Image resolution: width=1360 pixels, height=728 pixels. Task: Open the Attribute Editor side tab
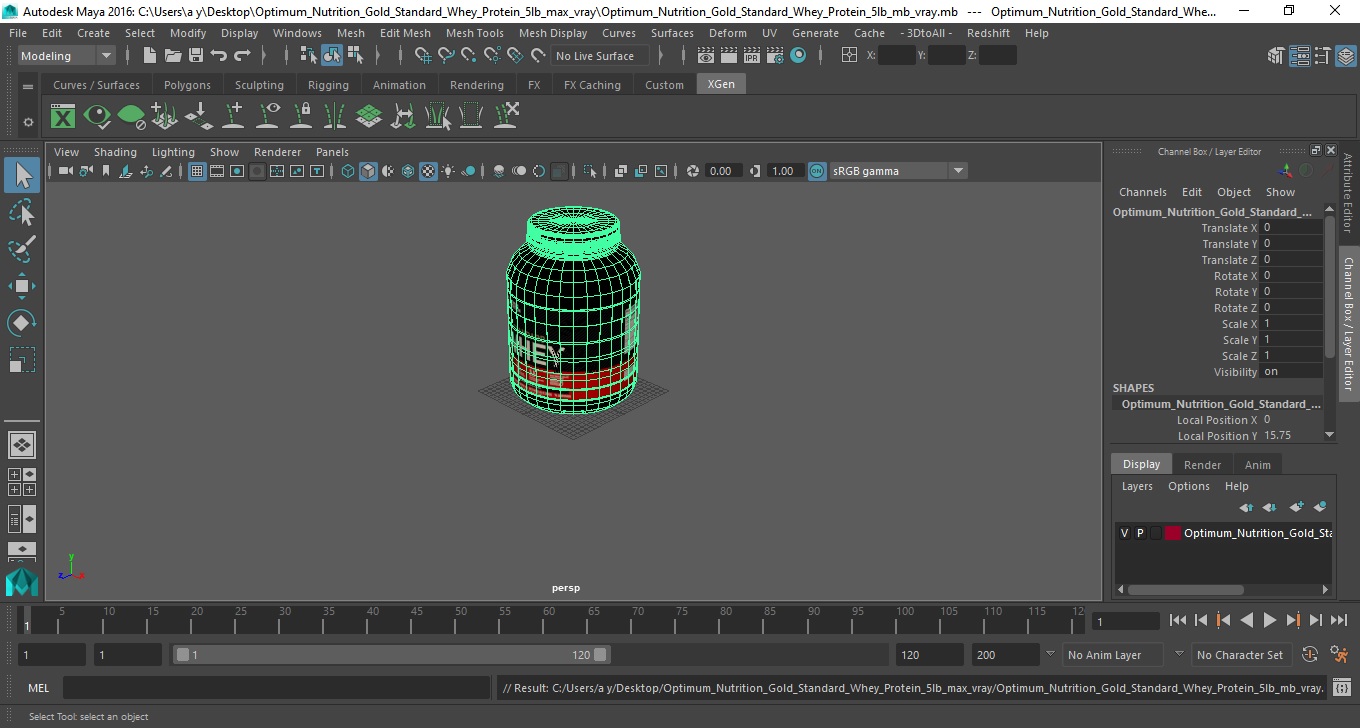coord(1348,193)
